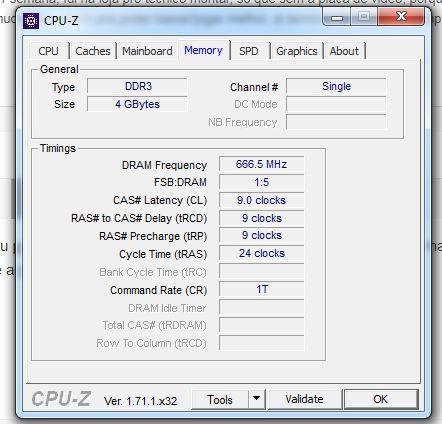Viewport: 442px width, 424px height.
Task: Show the Graphics tab
Action: [297, 51]
